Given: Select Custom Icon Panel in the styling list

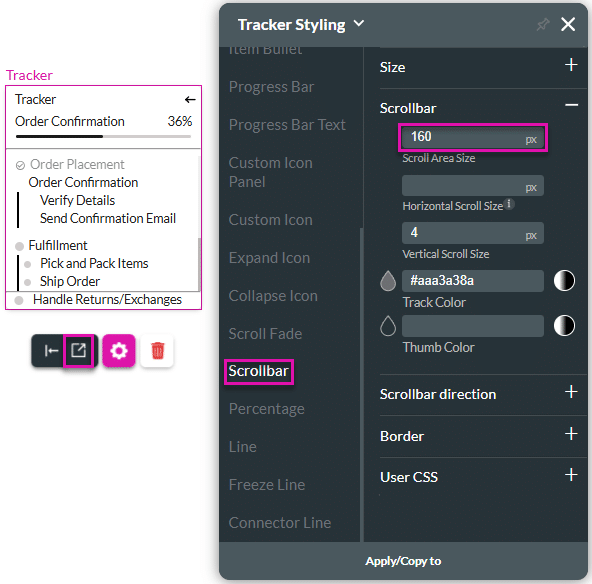Looking at the screenshot, I should 271,172.
